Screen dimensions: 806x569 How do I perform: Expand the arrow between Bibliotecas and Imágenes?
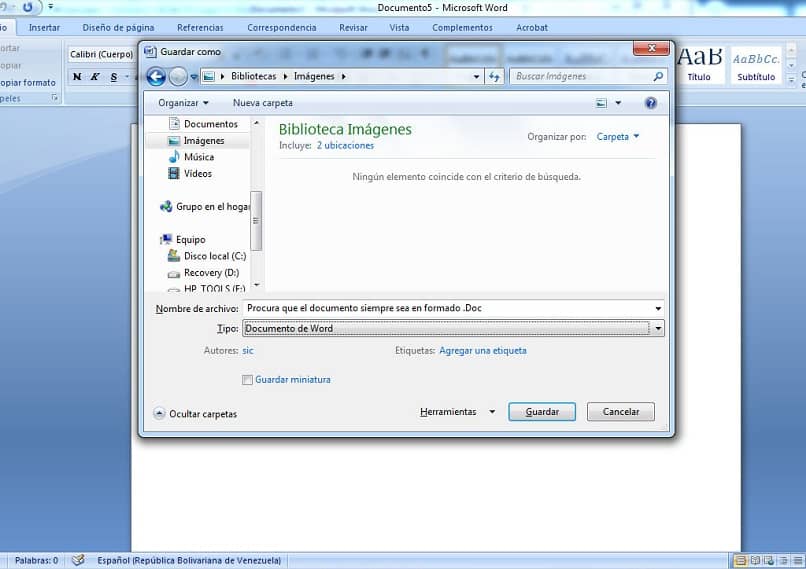pos(285,77)
